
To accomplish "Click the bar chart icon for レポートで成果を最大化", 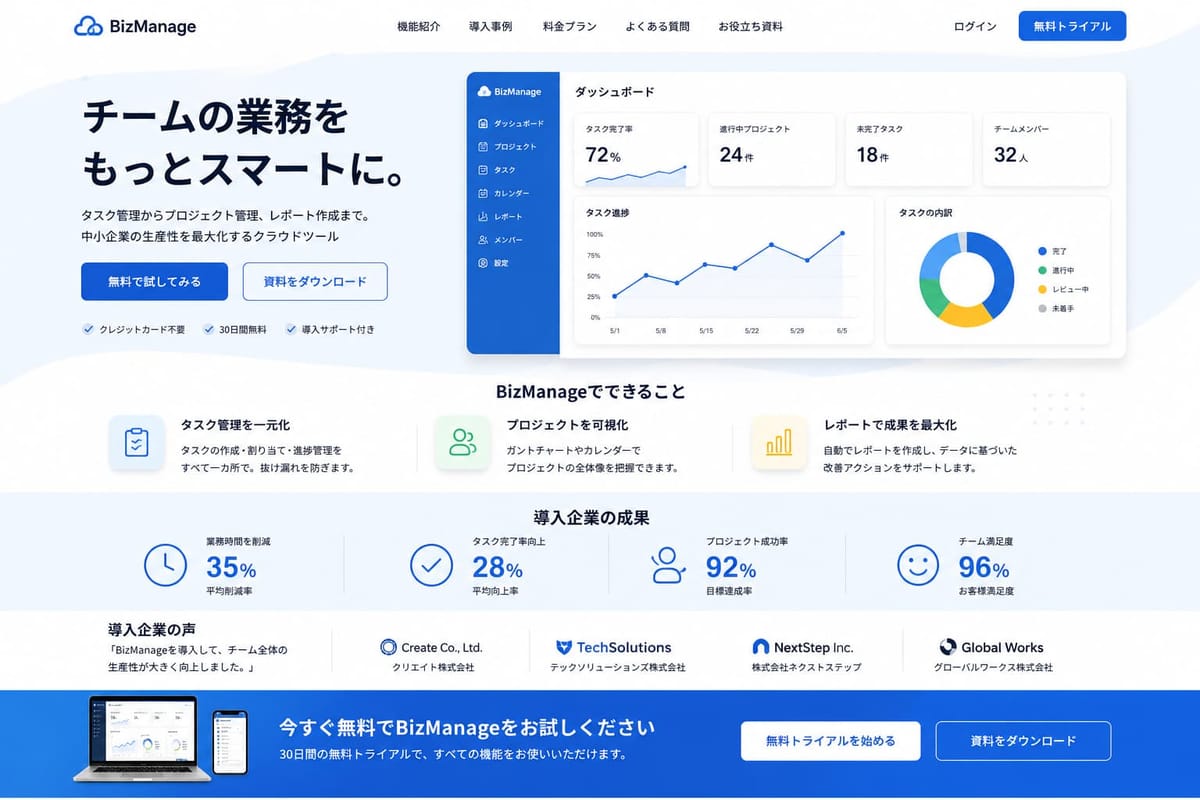I will [779, 442].
